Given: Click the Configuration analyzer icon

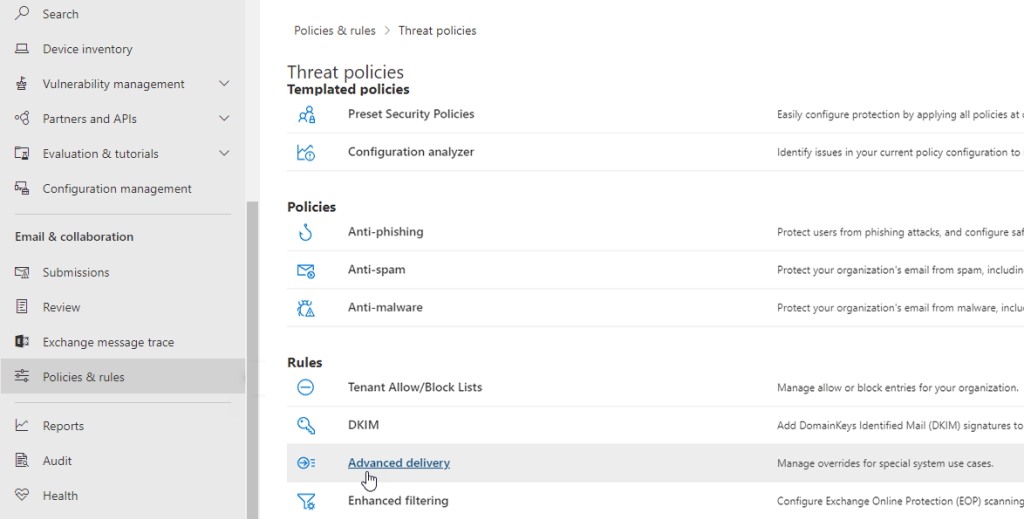Looking at the screenshot, I should [306, 152].
